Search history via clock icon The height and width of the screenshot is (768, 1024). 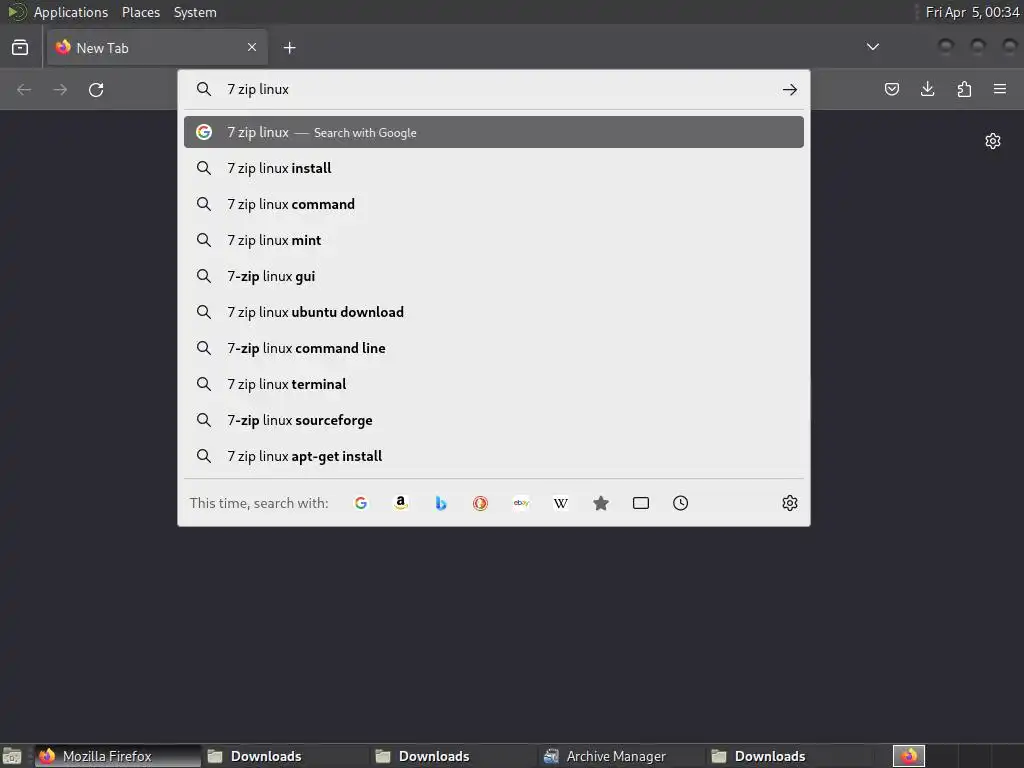680,503
